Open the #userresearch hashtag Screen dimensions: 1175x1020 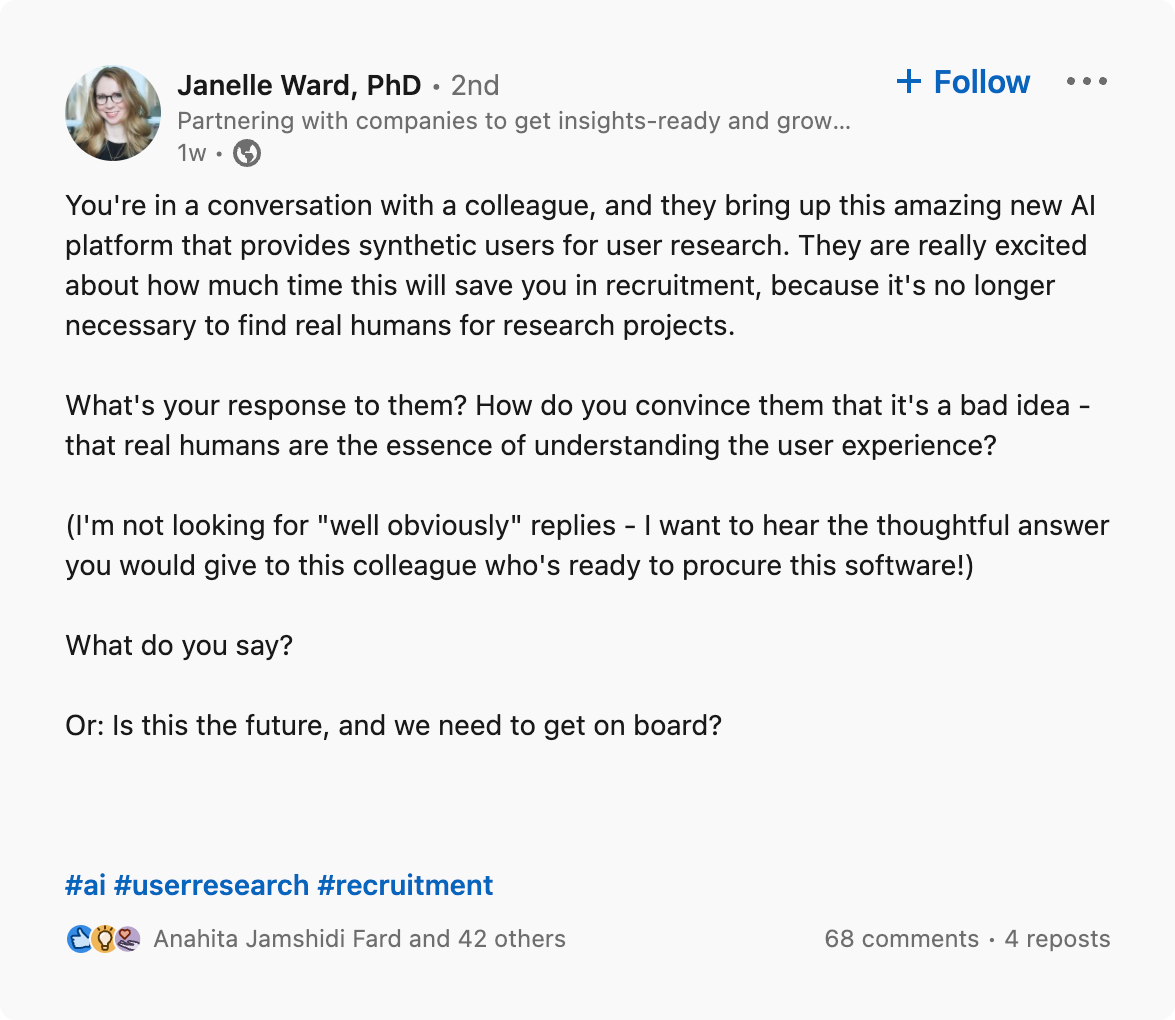[x=211, y=885]
